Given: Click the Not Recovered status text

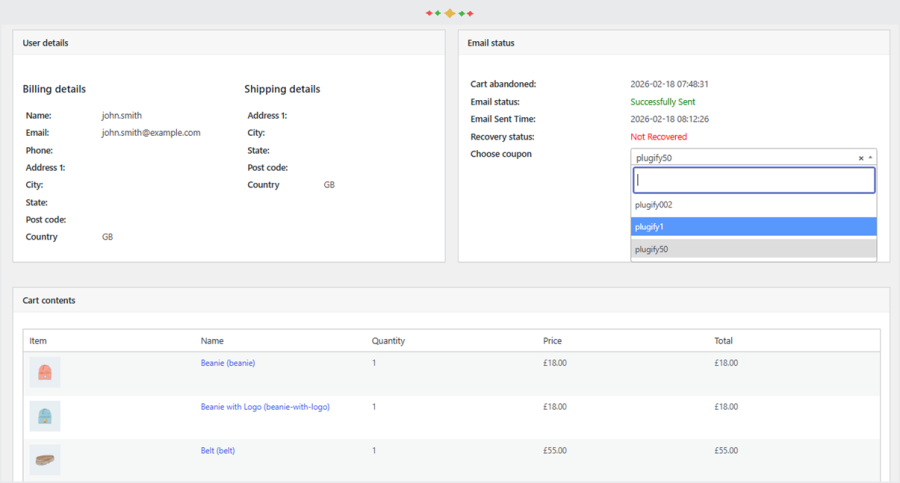Looking at the screenshot, I should 658,137.
